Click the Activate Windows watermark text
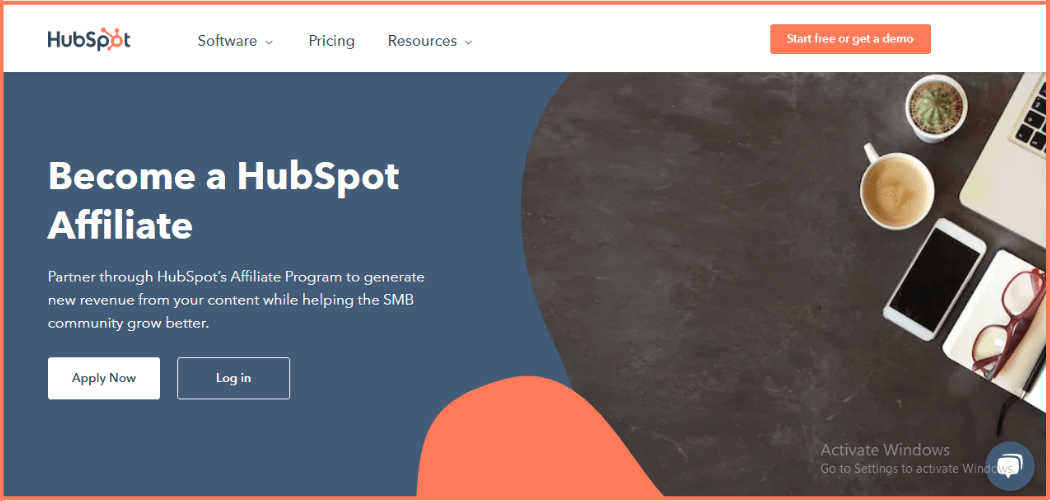 [x=885, y=449]
